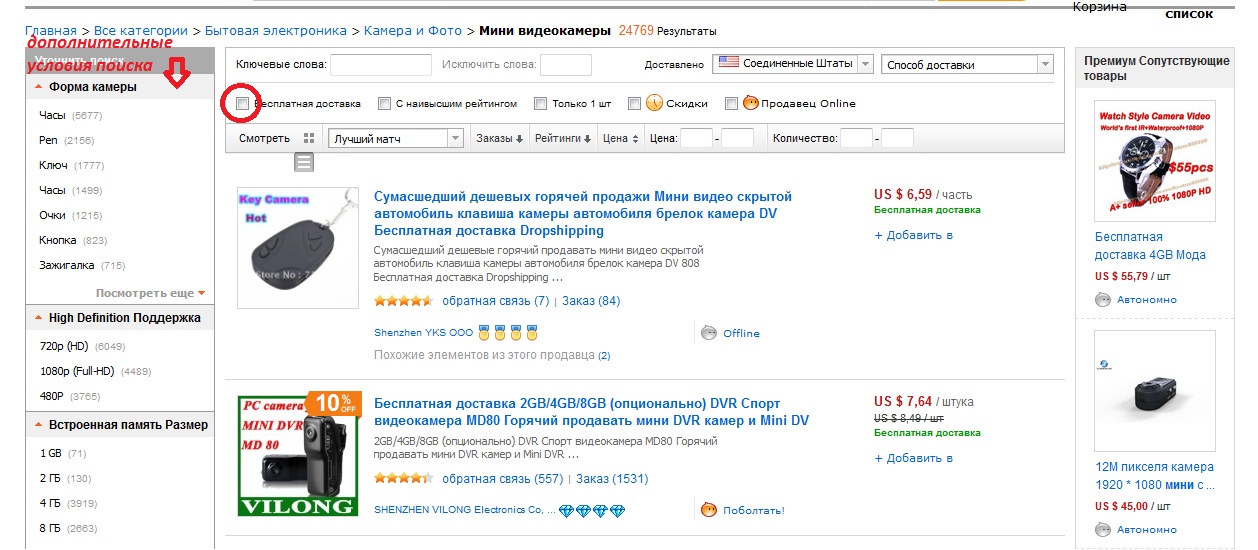Check the С наивысшим рейтингом filter
Image resolution: width=1258 pixels, height=550 pixels.
[x=384, y=103]
